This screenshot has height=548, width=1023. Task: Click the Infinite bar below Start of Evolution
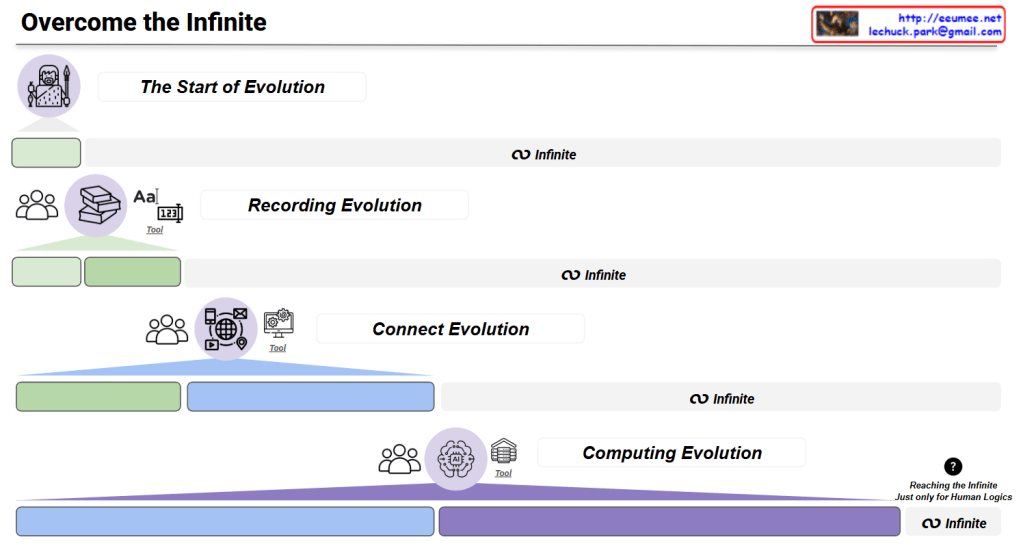coord(543,153)
